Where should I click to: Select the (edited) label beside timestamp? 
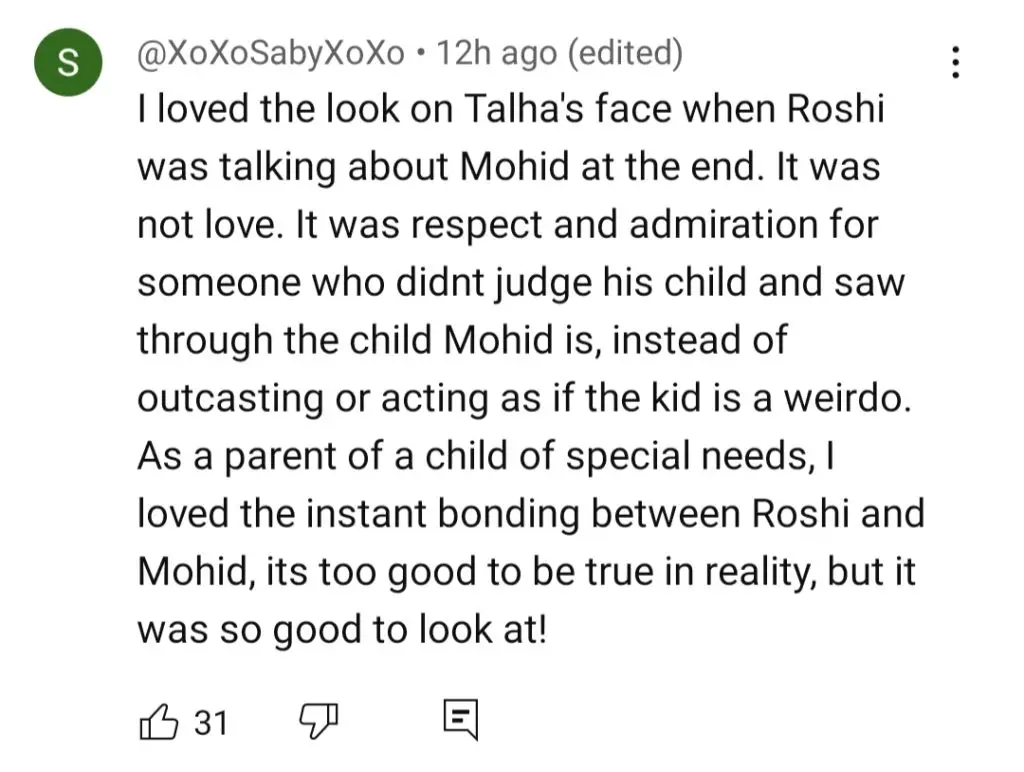(625, 52)
